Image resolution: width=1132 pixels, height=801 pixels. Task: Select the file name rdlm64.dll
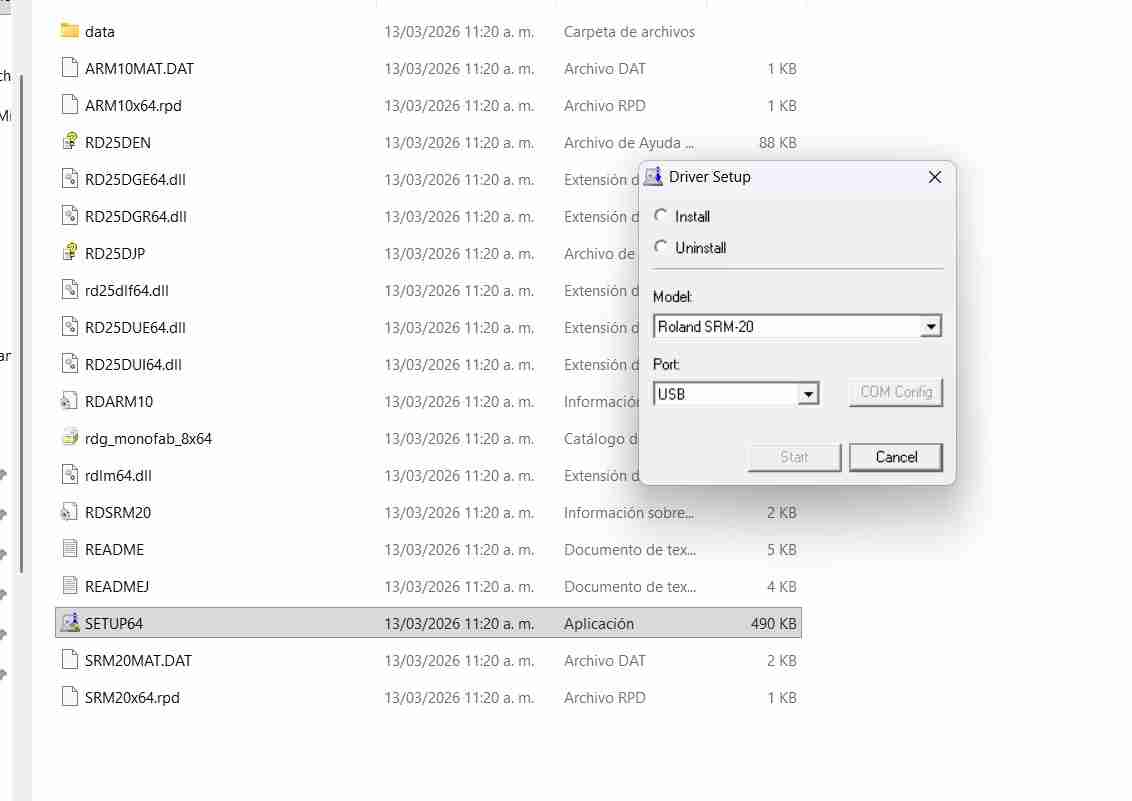coord(118,476)
